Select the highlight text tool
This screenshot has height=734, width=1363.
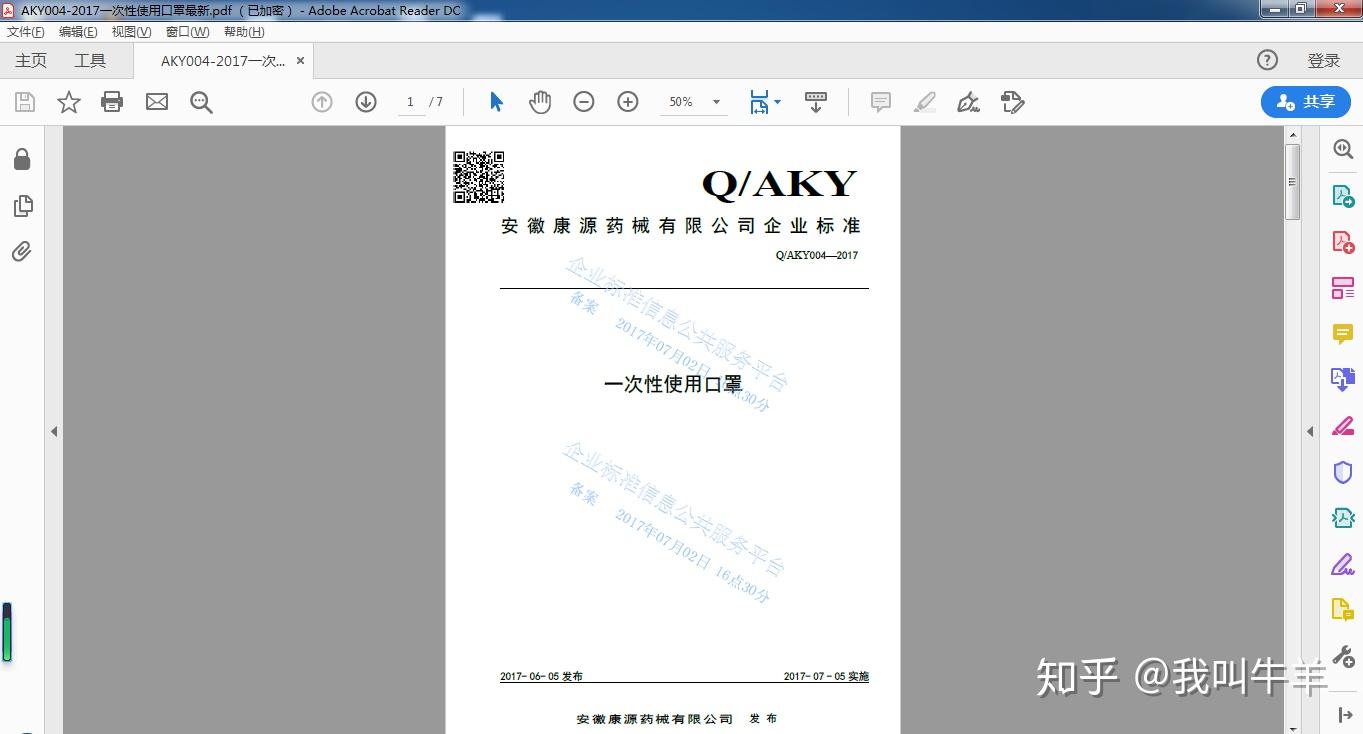[925, 102]
